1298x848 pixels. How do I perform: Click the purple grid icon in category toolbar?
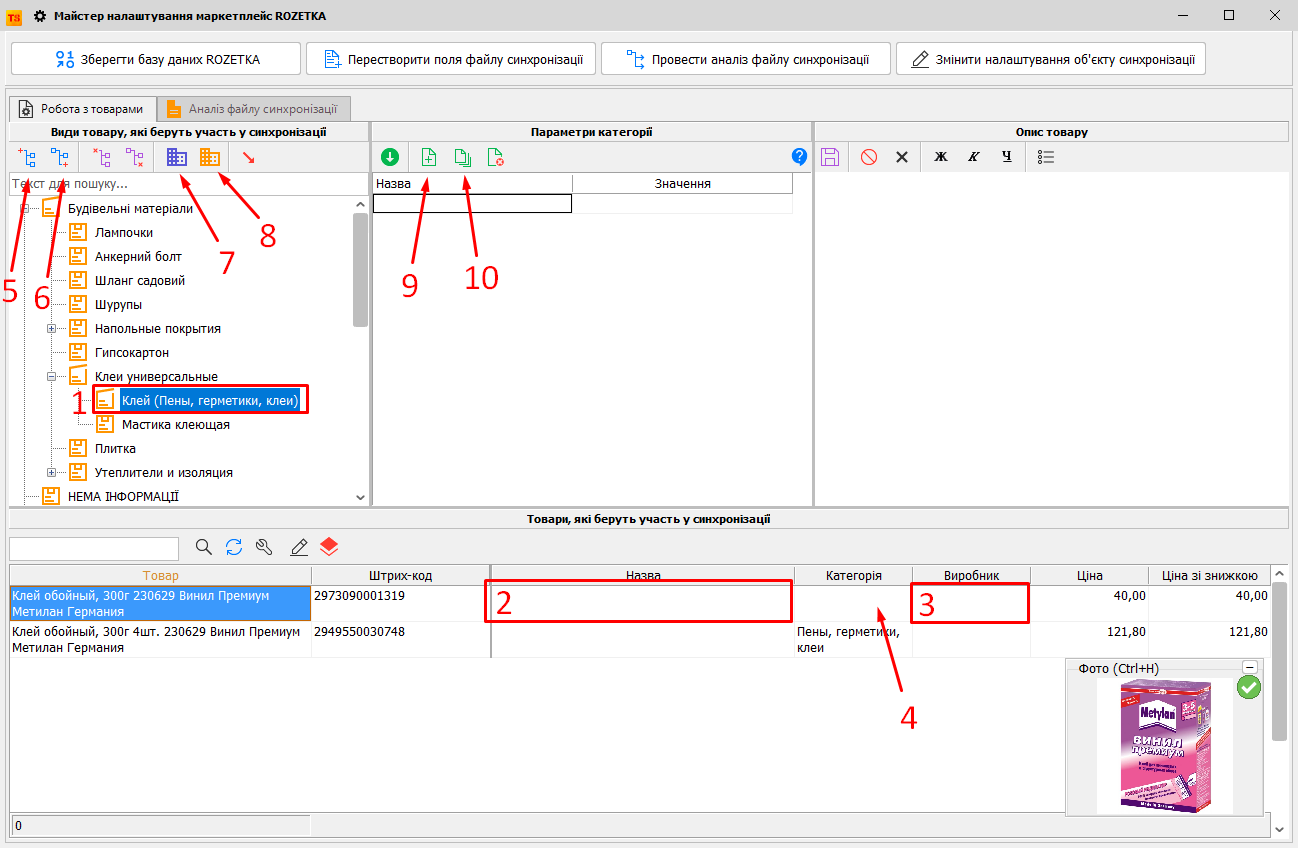(177, 157)
